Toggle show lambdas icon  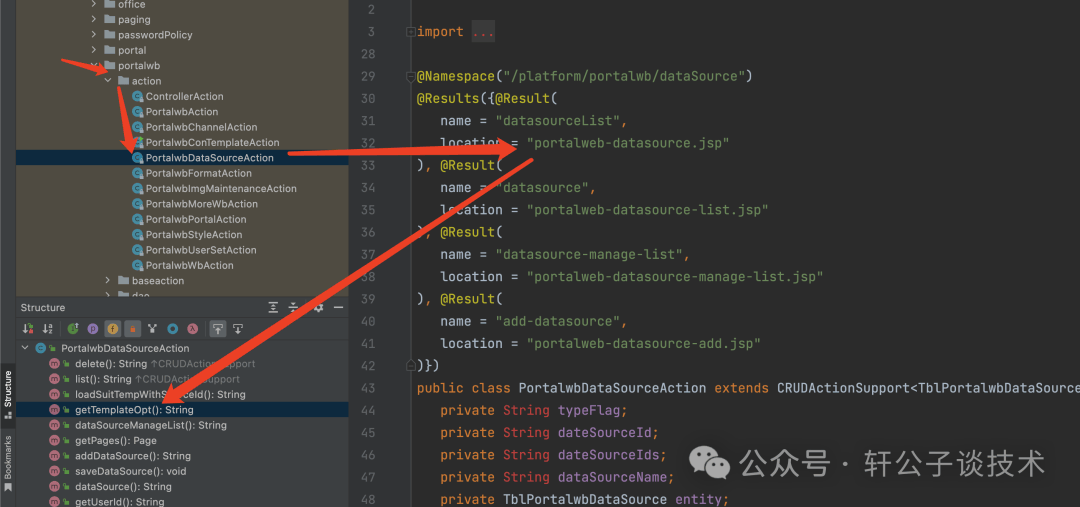click(193, 329)
